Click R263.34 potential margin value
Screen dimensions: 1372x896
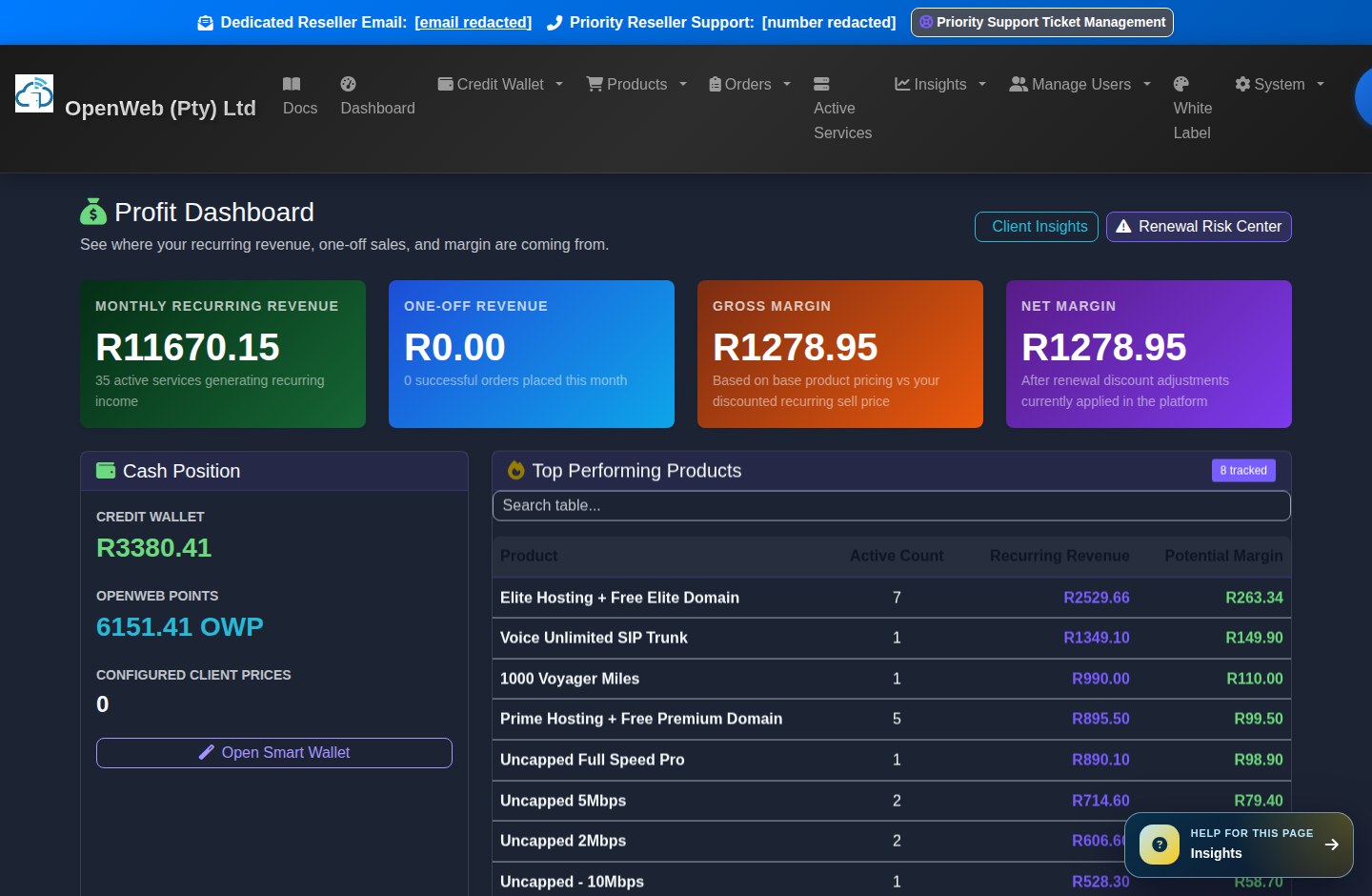coord(1254,598)
